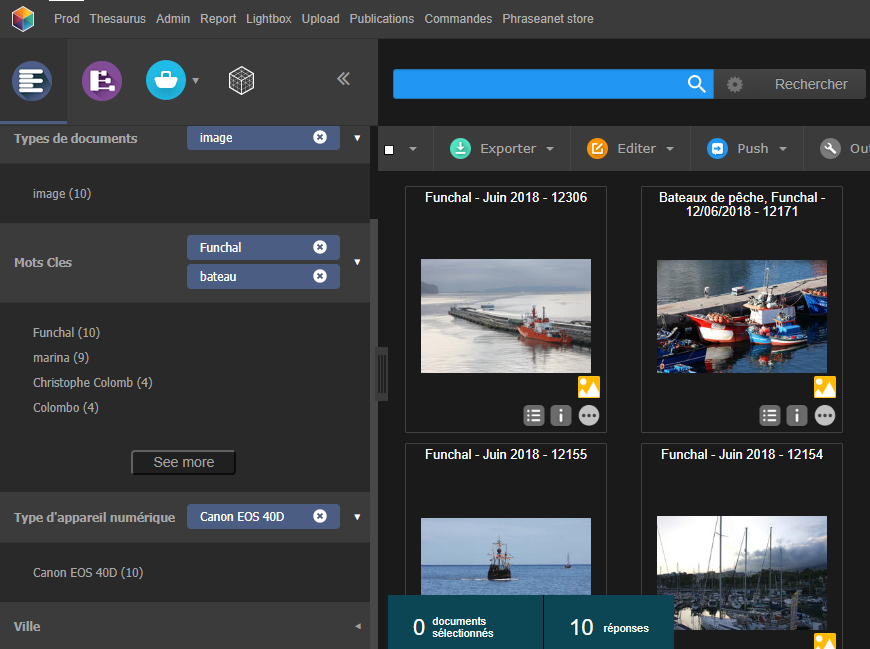Open the thesaurus tree tab icon
870x649 pixels.
click(102, 80)
